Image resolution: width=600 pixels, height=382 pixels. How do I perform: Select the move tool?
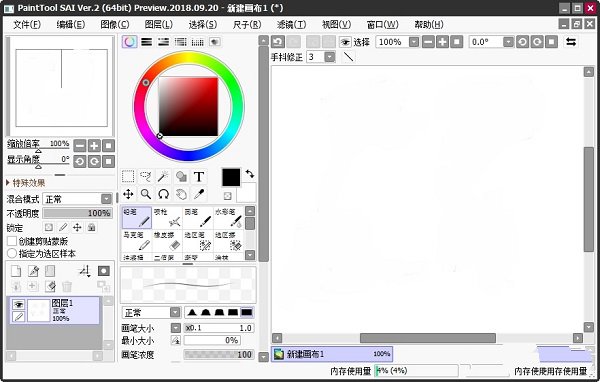(128, 194)
